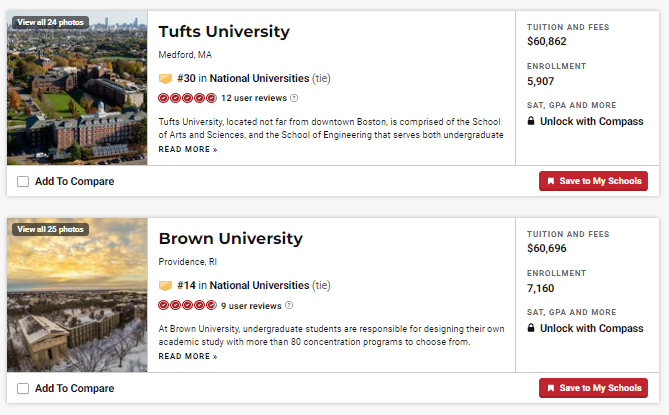Click lock icon in Brown card
This screenshot has height=415, width=669.
[x=531, y=328]
